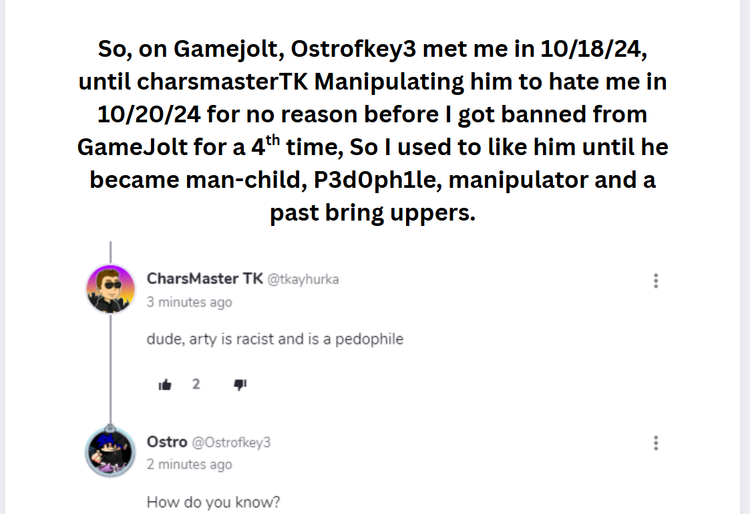Click the "2 minutes ago" timestamp

coord(190,464)
